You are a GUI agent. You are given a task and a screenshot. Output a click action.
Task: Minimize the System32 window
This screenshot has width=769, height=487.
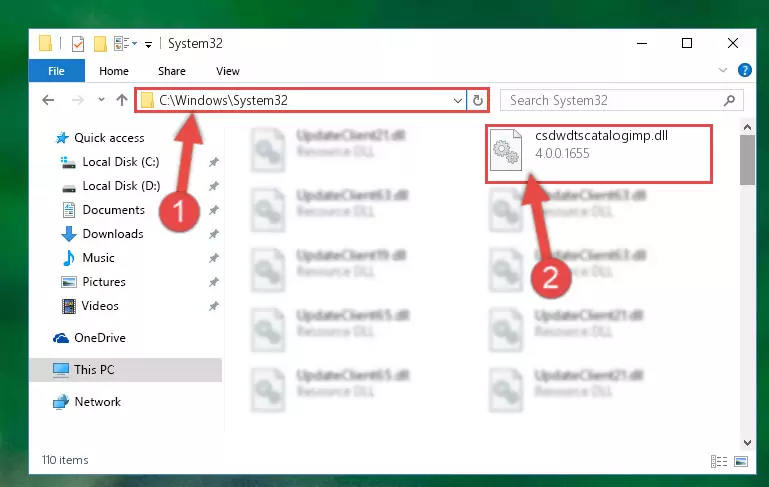[641, 44]
